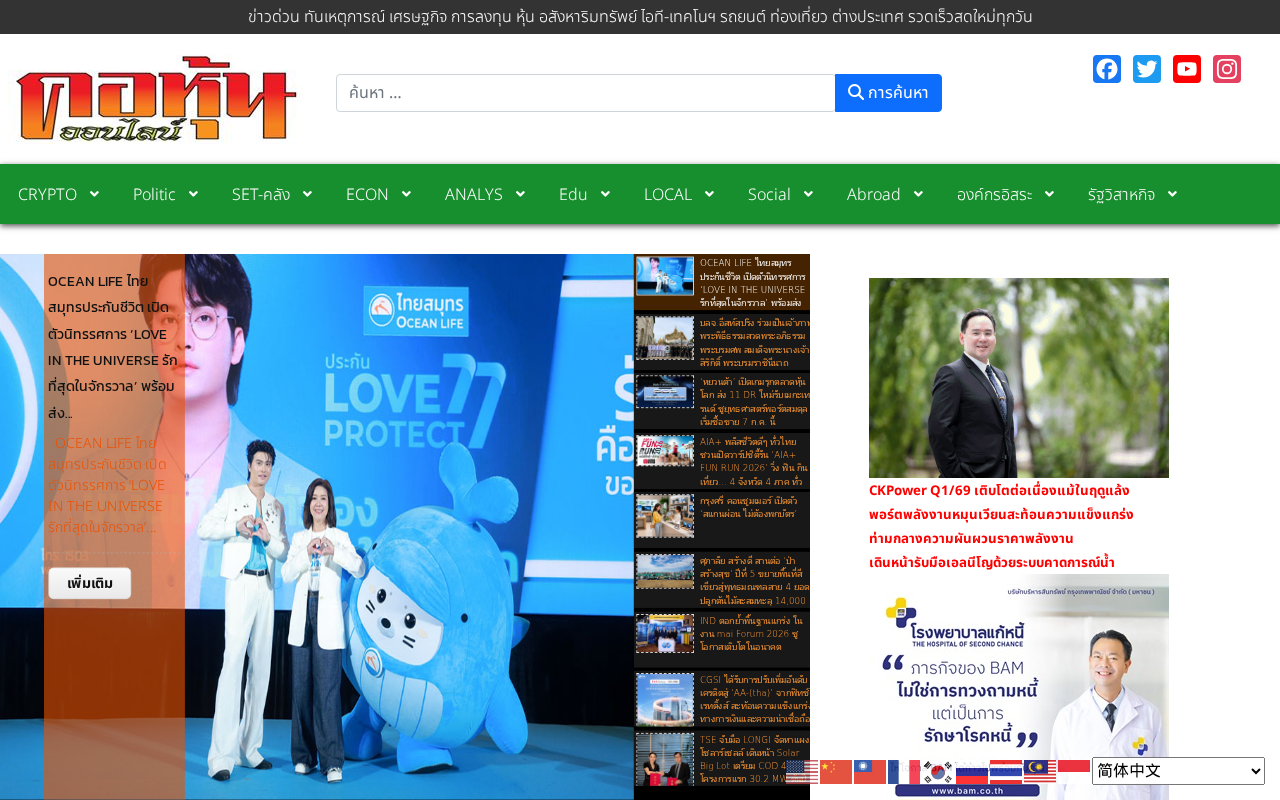Select the TSE LONGi story thumbnail
Screen dimensions: 1280x800
[665, 760]
